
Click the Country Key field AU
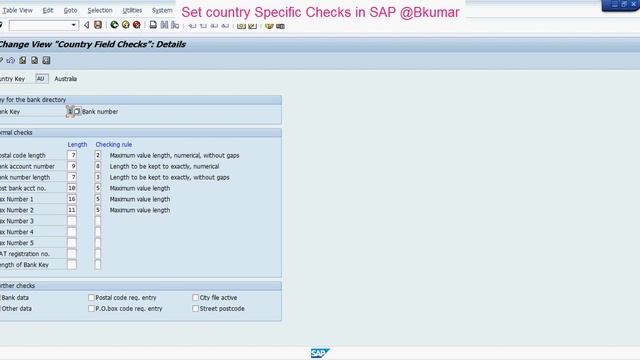click(x=42, y=79)
